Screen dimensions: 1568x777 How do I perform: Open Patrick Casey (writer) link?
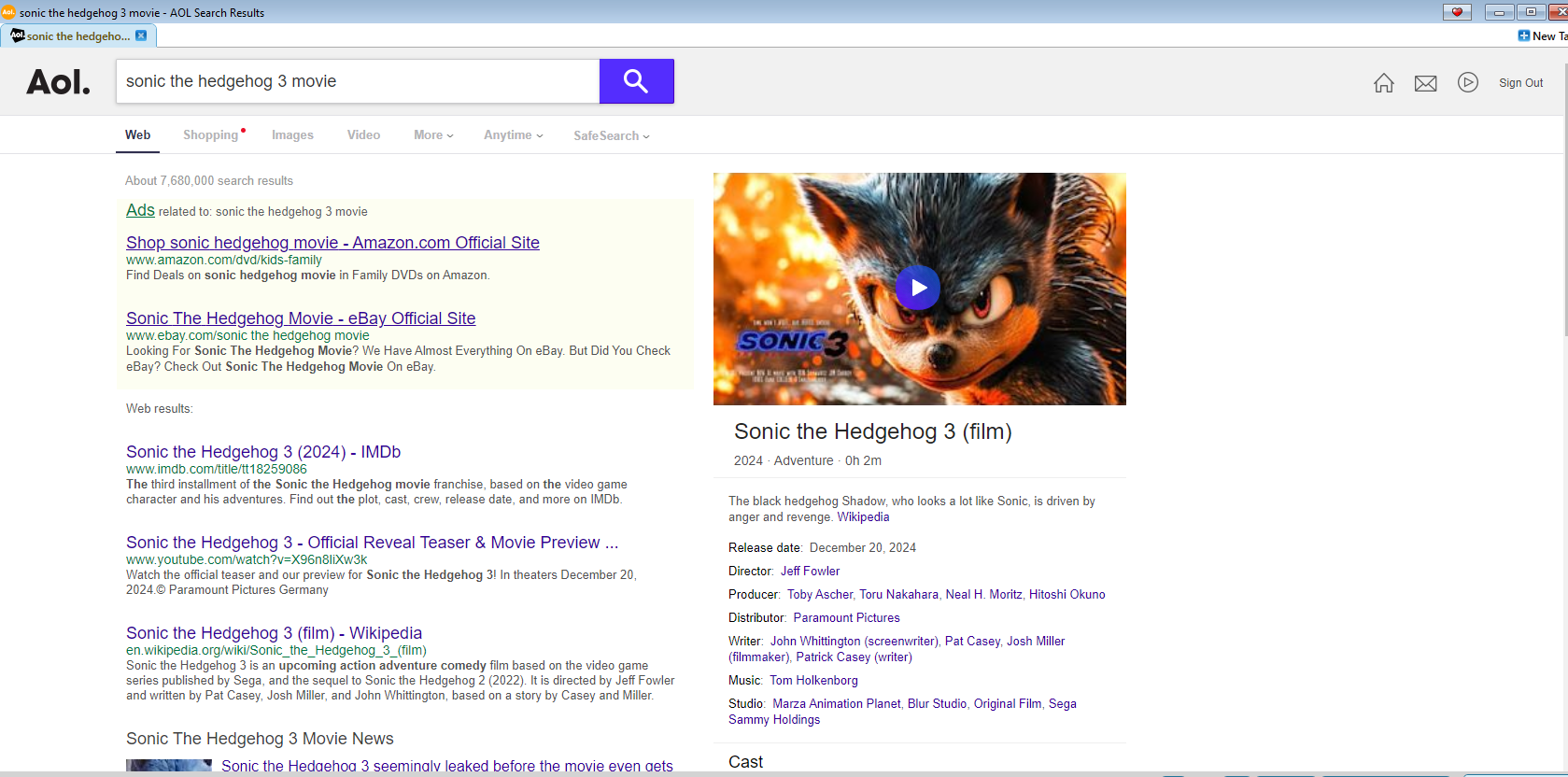854,657
